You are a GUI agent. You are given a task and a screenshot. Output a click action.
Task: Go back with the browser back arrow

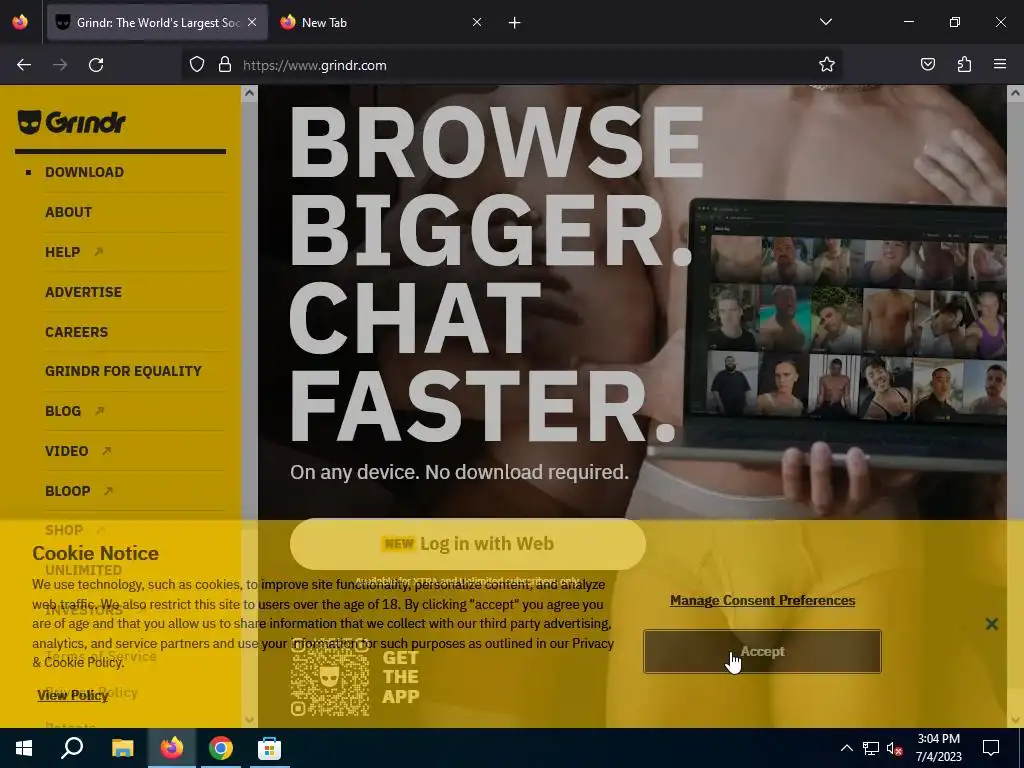[24, 65]
